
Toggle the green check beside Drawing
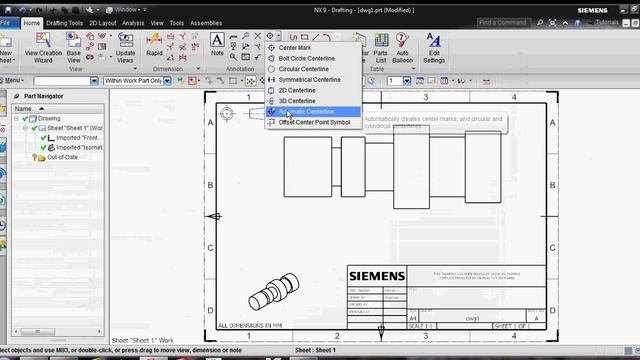(x=25, y=118)
